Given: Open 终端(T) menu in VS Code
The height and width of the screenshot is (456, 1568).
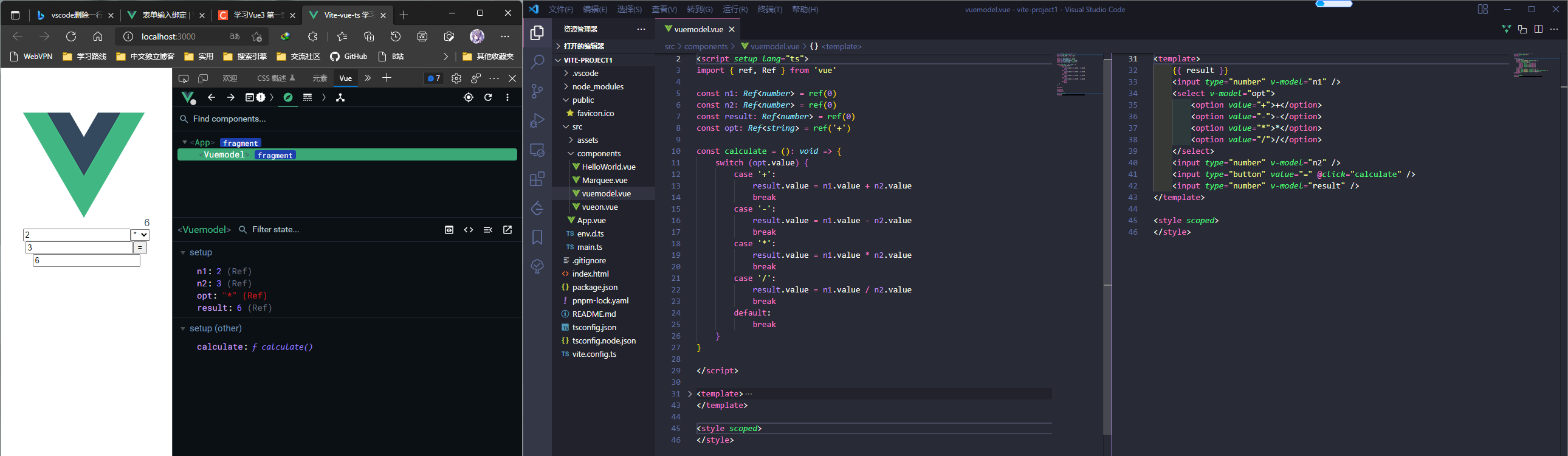Looking at the screenshot, I should coord(770,9).
